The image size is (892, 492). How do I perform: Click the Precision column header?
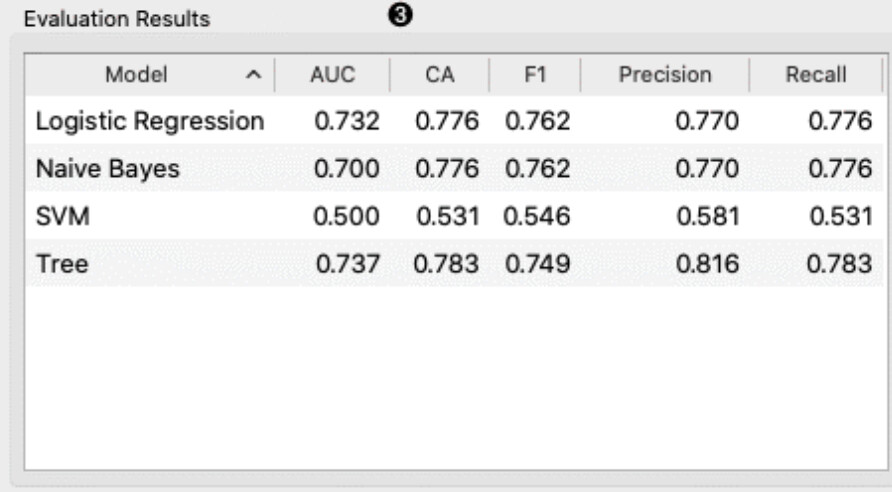click(665, 75)
